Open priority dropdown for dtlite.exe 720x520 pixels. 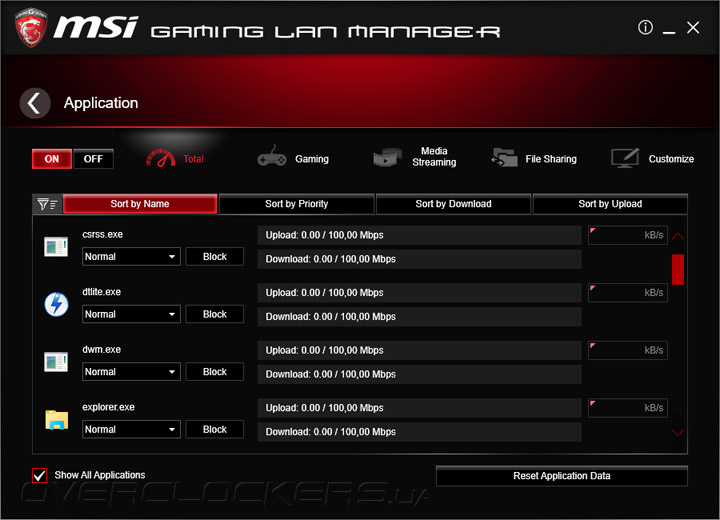point(131,314)
